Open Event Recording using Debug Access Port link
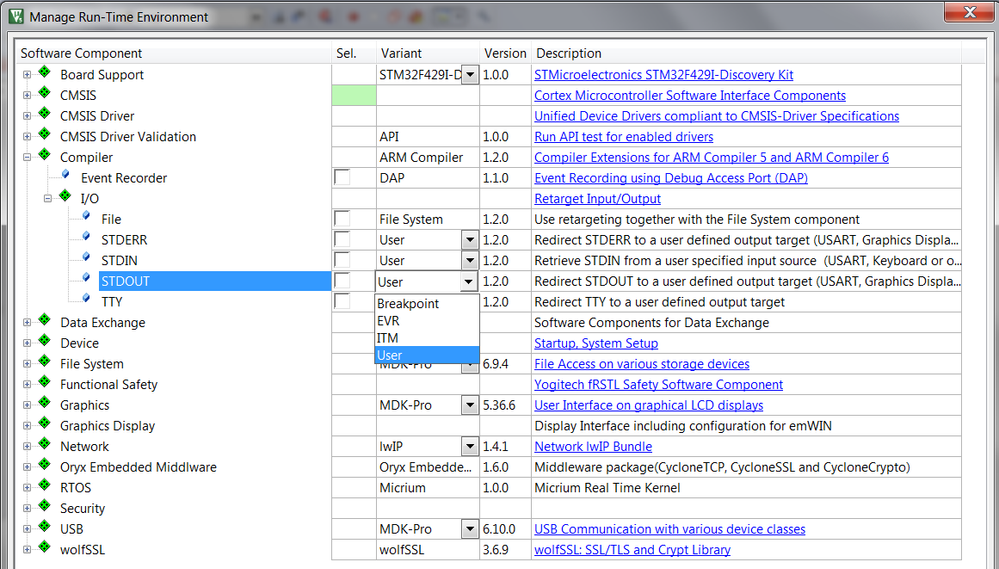 [671, 178]
